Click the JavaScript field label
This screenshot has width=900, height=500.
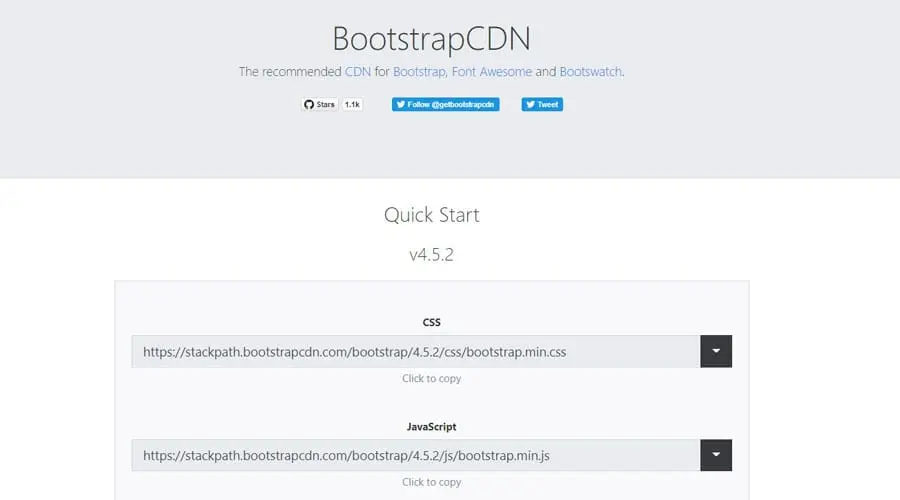pos(432,427)
